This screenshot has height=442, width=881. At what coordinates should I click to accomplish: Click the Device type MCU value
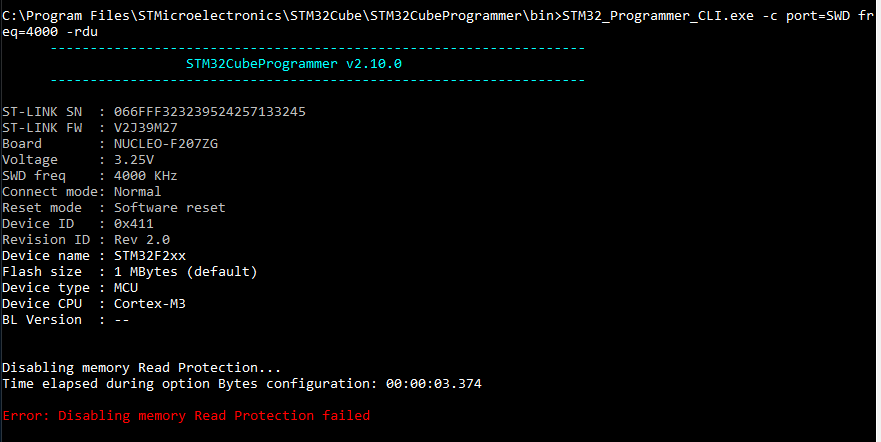click(x=126, y=288)
